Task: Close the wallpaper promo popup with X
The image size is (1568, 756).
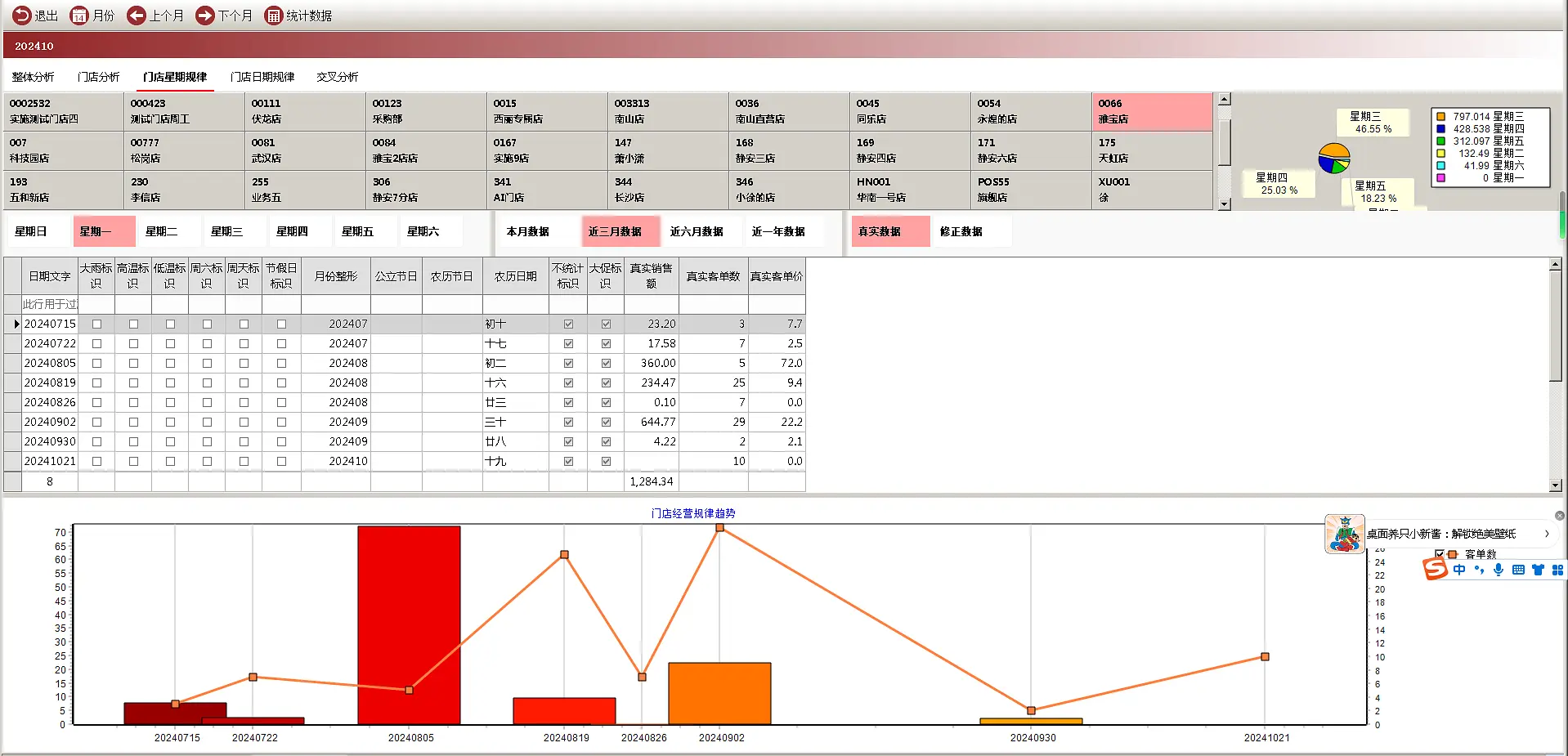Action: (x=1560, y=516)
